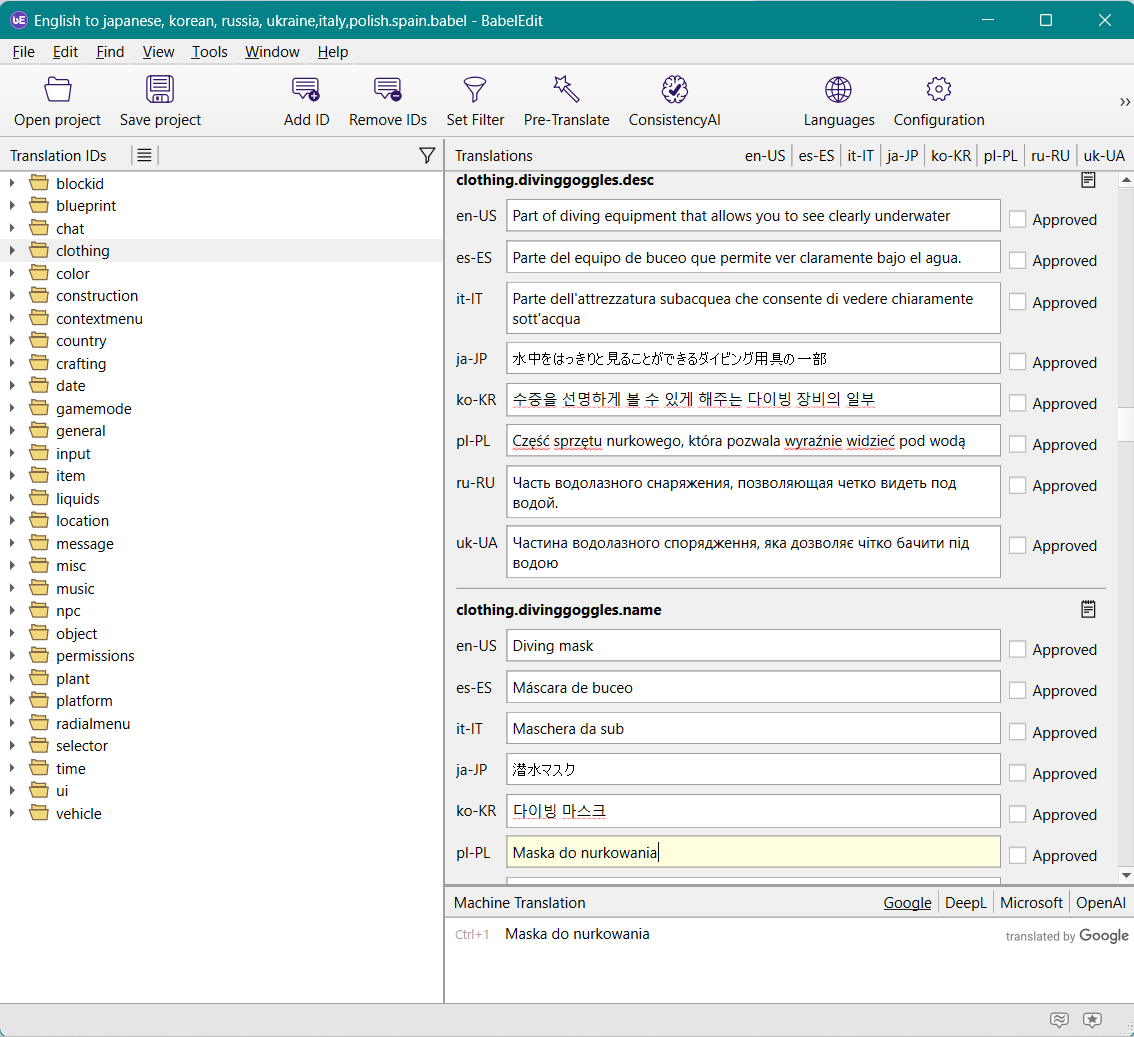Expand the vehicle folder node
1134x1037 pixels.
click(x=12, y=814)
